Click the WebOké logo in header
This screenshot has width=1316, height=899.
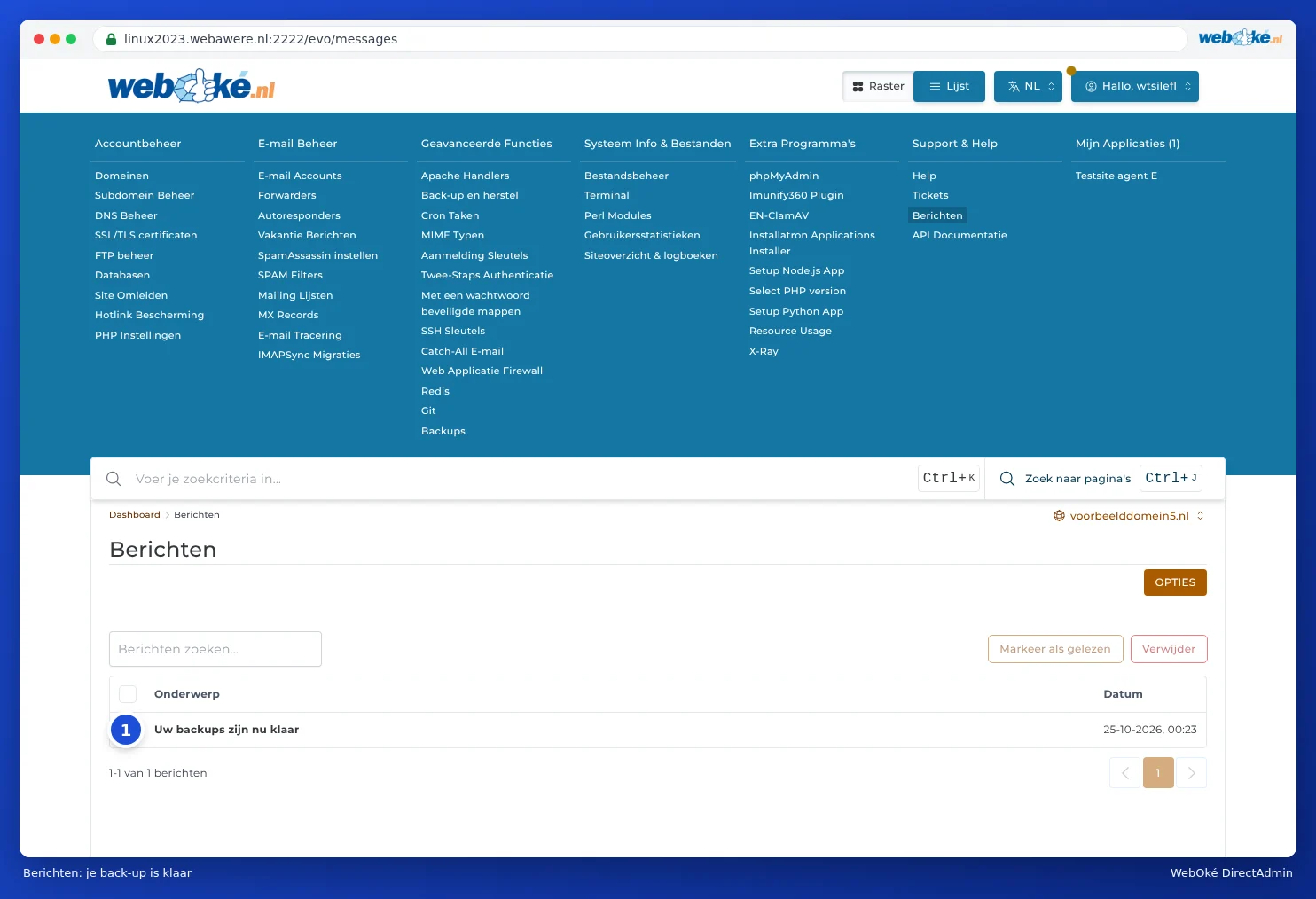click(192, 86)
